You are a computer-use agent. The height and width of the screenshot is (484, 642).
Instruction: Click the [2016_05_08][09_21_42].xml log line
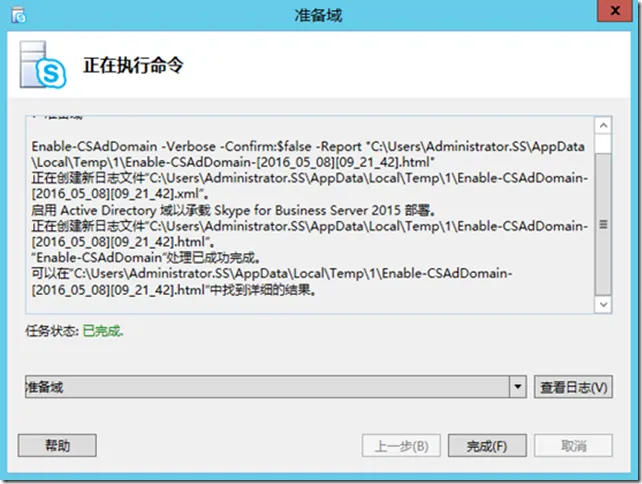point(120,194)
